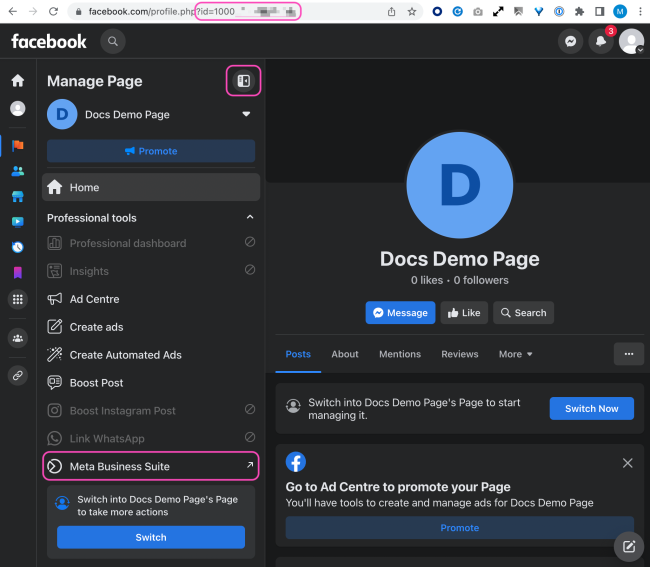
Task: Select the Reviews tab
Action: pos(460,354)
